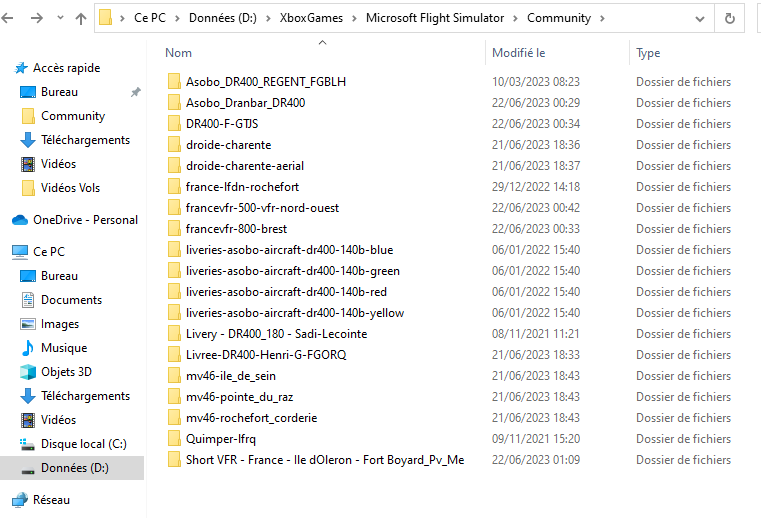Expand chevron after Ce PC in breadcrumb
Viewport: 761px width, 518px height.
pos(177,18)
